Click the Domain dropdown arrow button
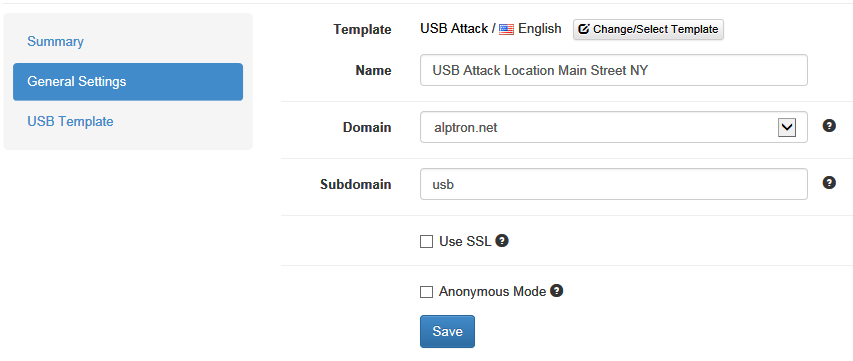This screenshot has height=361, width=853. [787, 128]
